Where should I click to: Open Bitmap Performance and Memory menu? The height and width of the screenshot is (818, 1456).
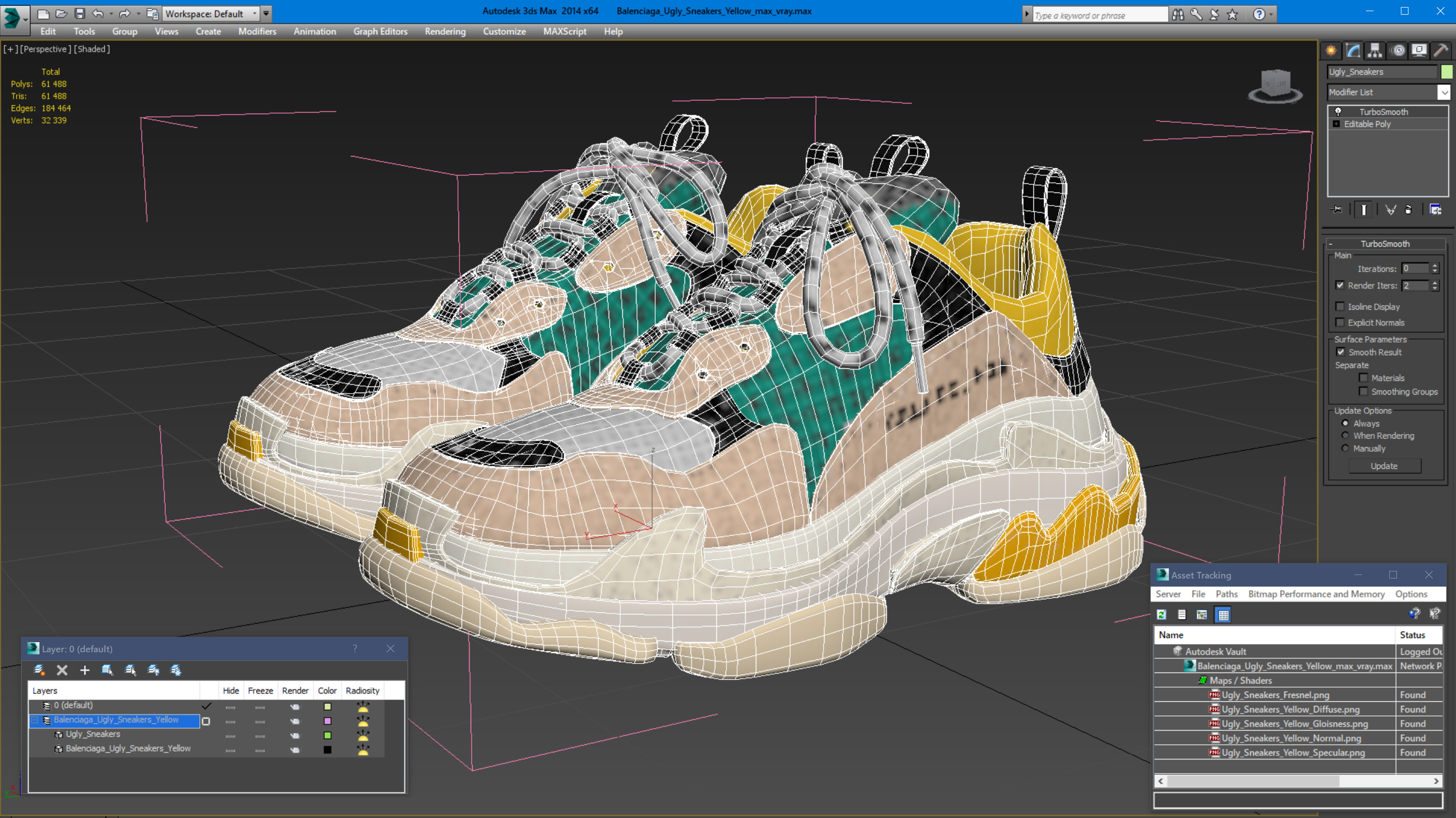1316,594
